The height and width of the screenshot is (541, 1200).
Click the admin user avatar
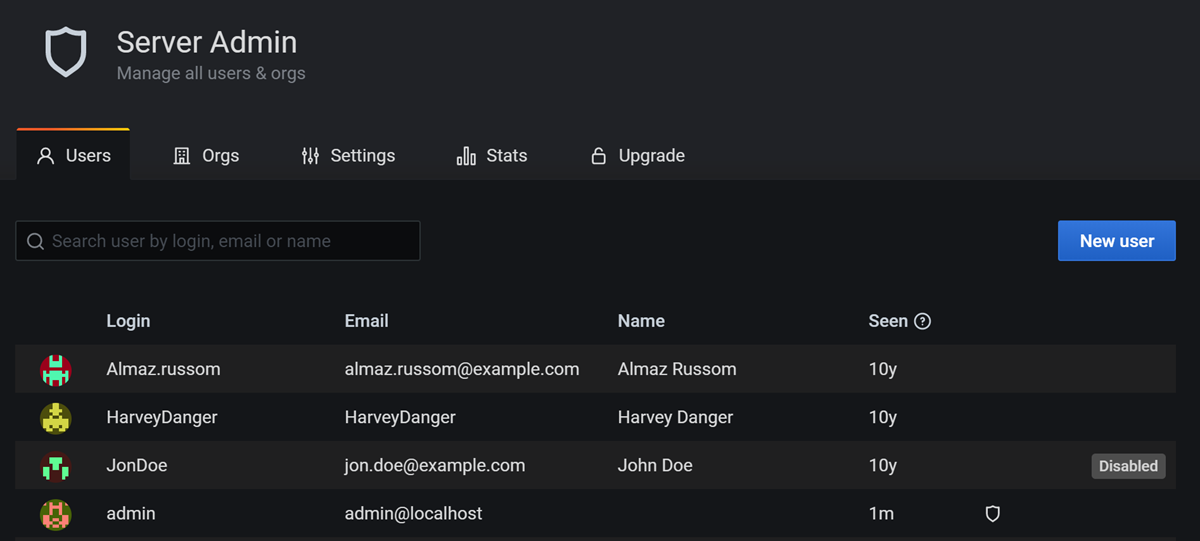56,514
